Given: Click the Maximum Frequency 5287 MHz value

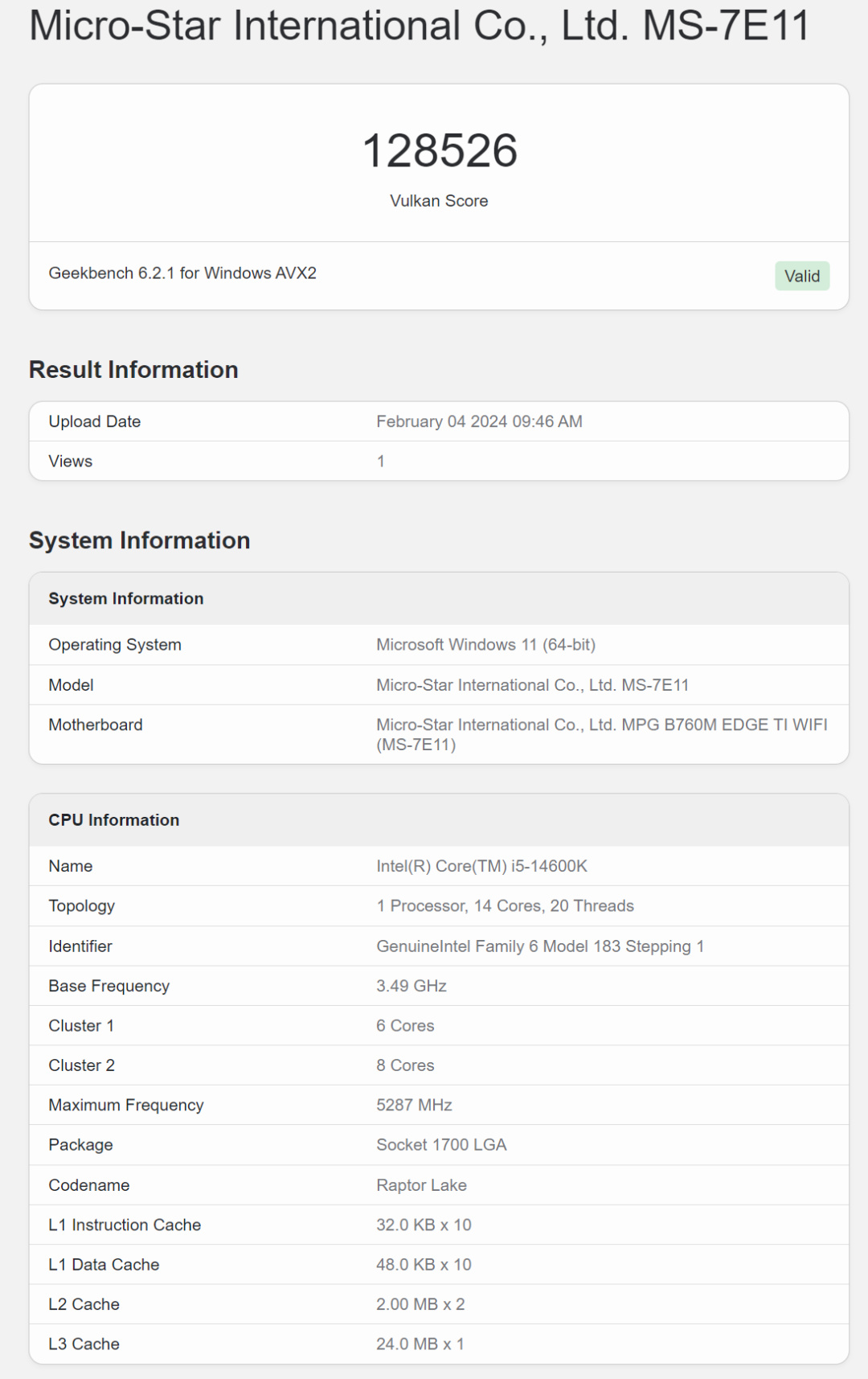Looking at the screenshot, I should click(x=414, y=1106).
